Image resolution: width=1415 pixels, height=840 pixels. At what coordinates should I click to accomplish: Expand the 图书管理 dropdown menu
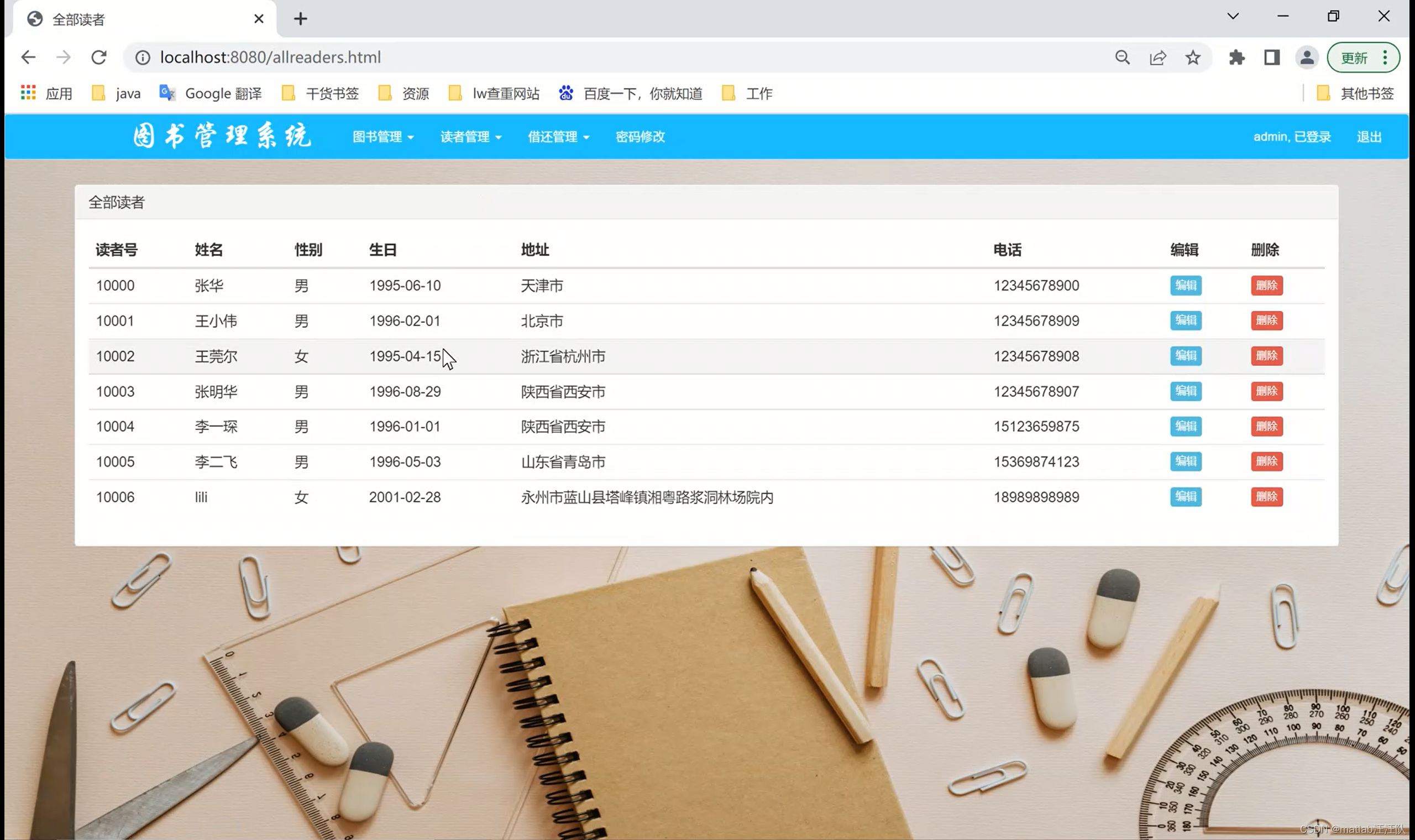383,137
